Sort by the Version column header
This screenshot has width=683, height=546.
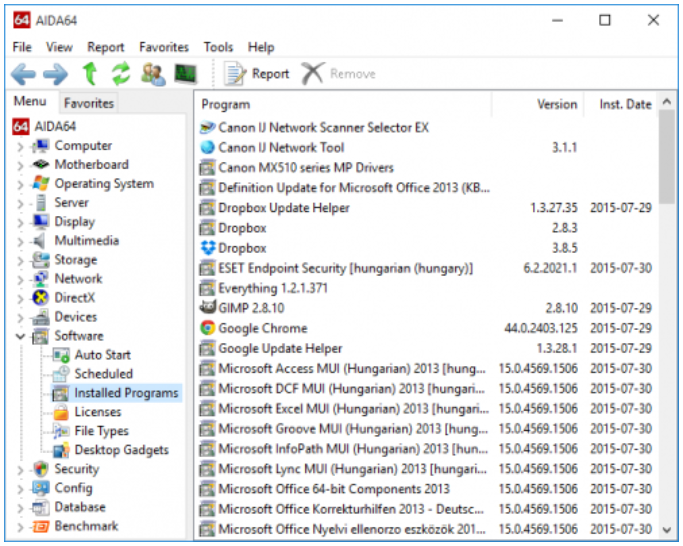click(x=538, y=105)
